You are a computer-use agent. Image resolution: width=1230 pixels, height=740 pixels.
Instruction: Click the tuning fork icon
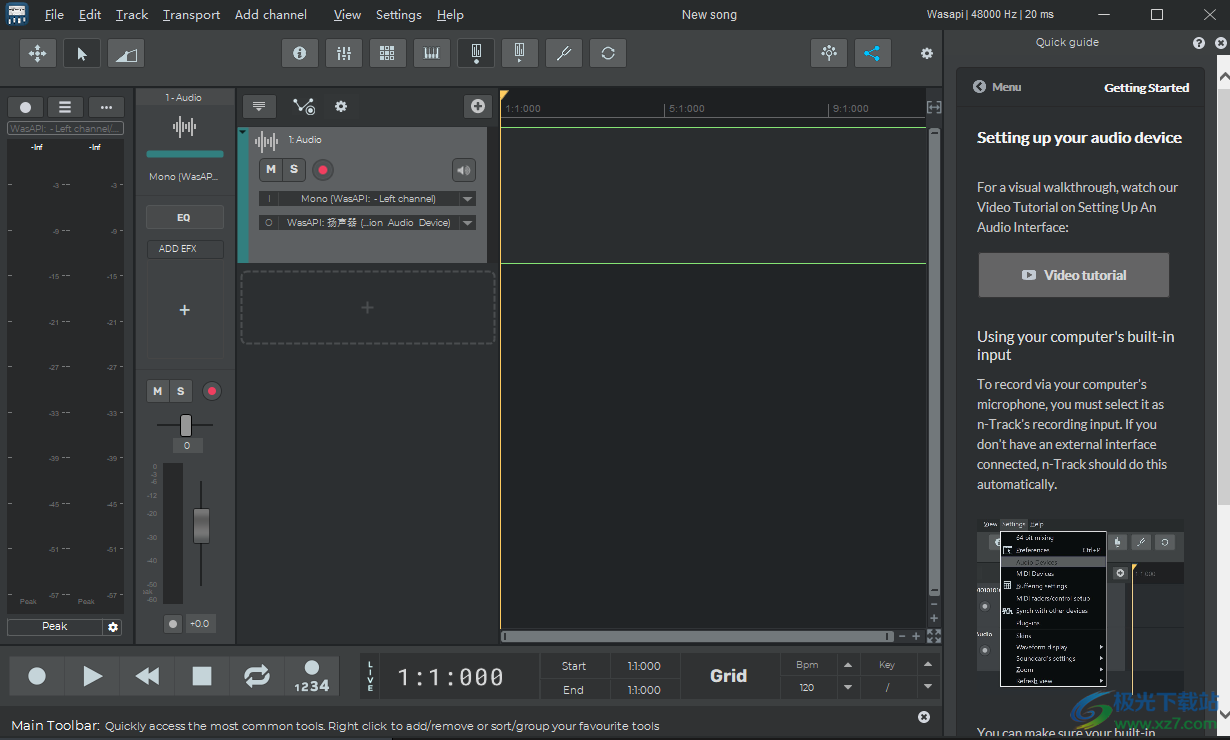pyautogui.click(x=563, y=52)
